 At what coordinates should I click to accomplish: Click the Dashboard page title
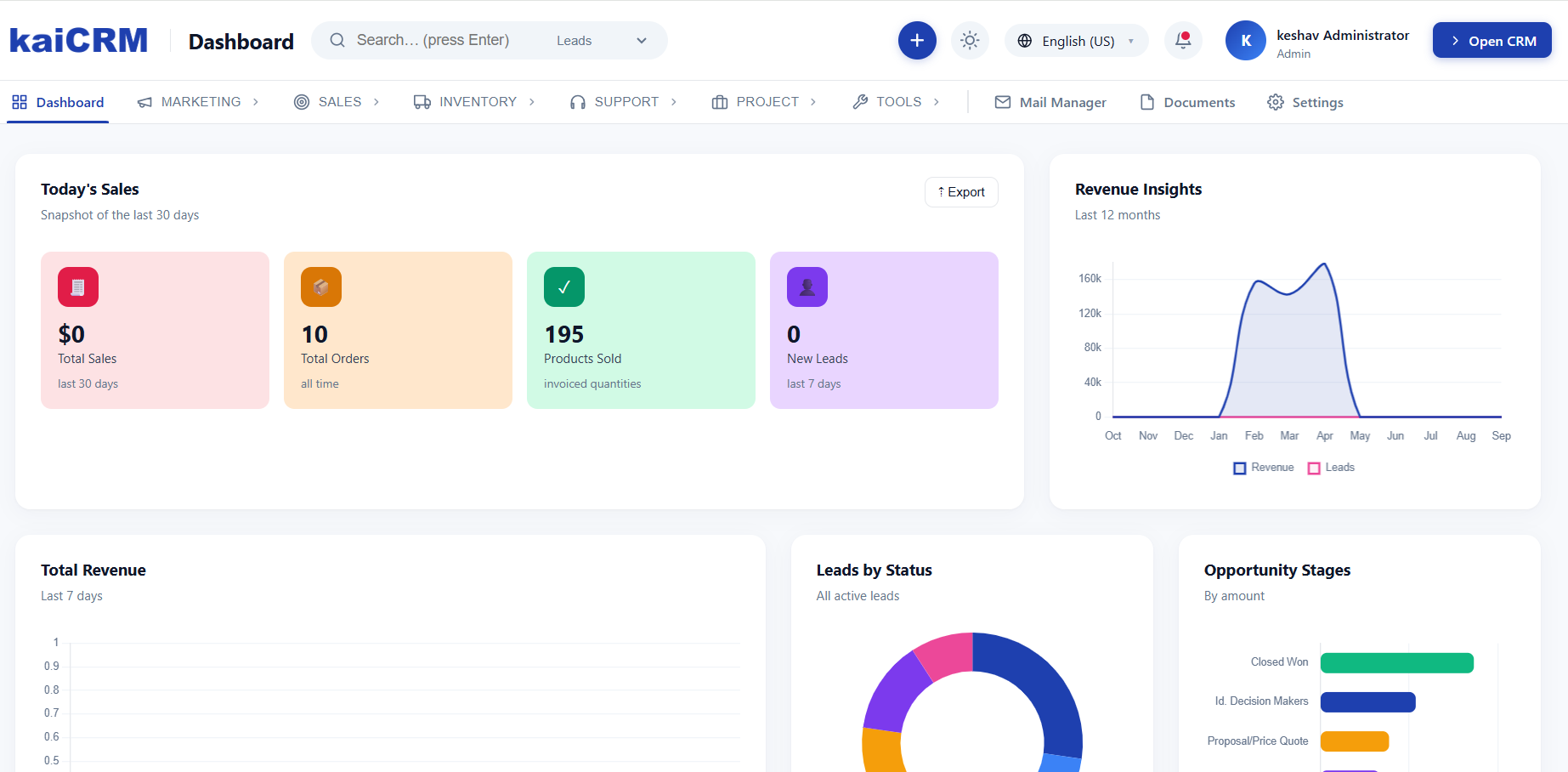(241, 42)
